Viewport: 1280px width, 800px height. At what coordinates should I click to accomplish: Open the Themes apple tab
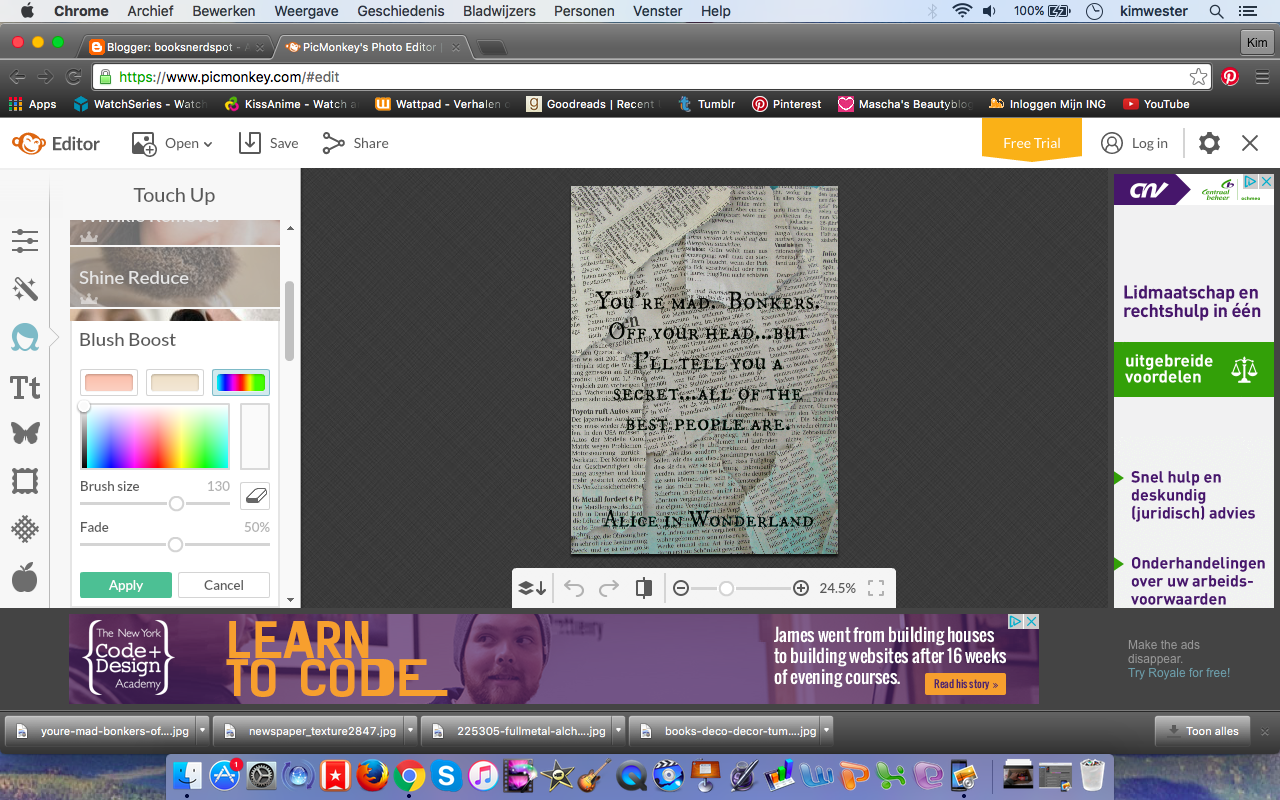25,577
